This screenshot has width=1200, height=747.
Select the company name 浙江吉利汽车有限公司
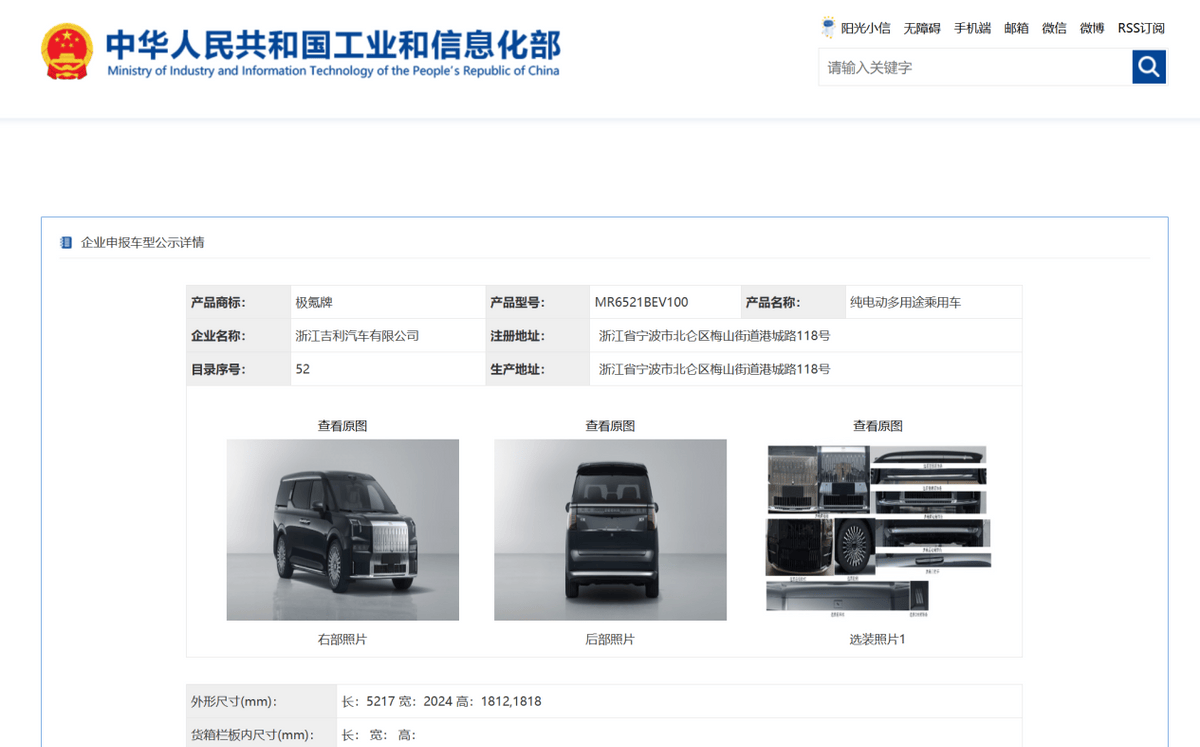click(357, 336)
